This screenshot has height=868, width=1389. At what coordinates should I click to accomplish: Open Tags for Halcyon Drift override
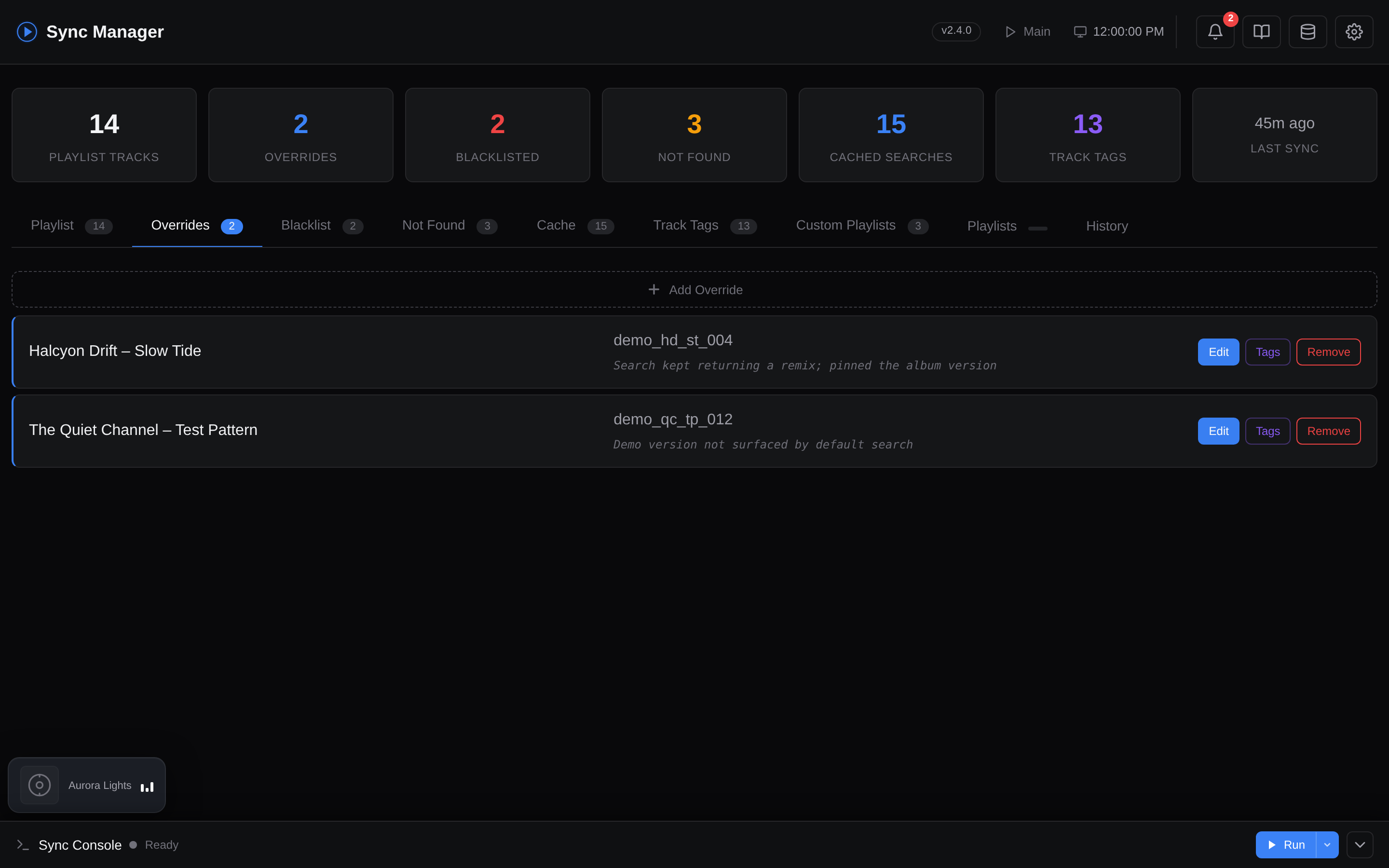[x=1267, y=352]
